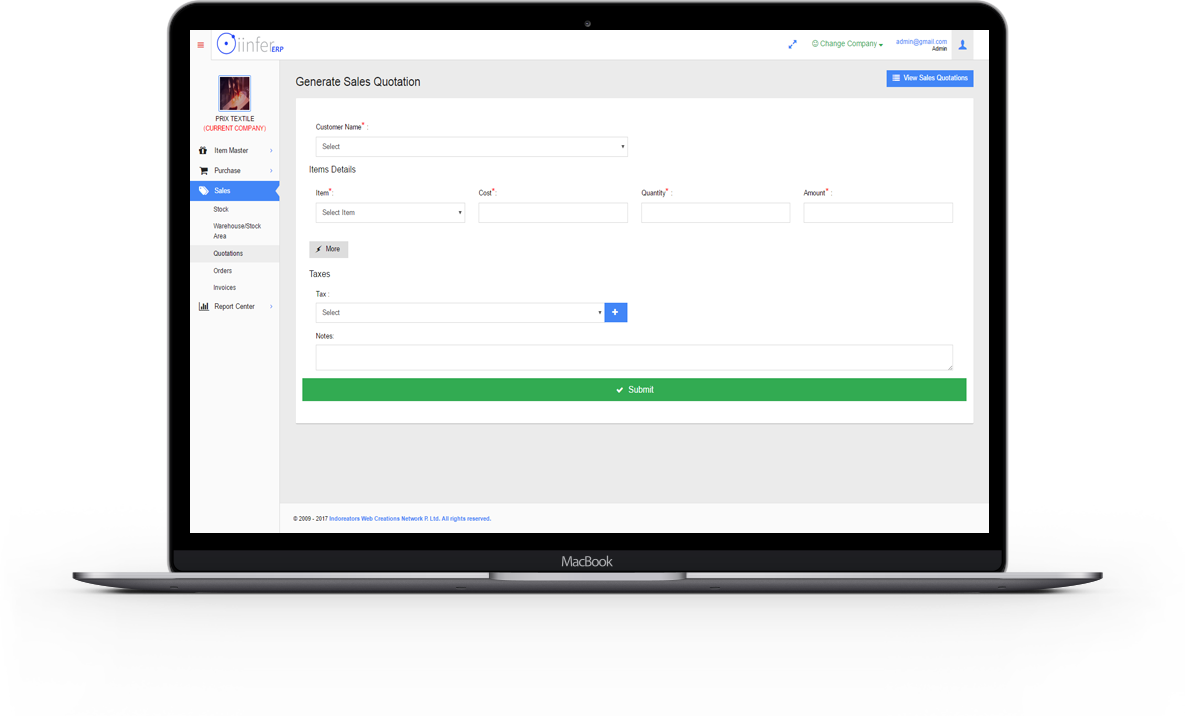
Task: Open the Warehouse/Stock Area submenu item
Action: click(237, 231)
